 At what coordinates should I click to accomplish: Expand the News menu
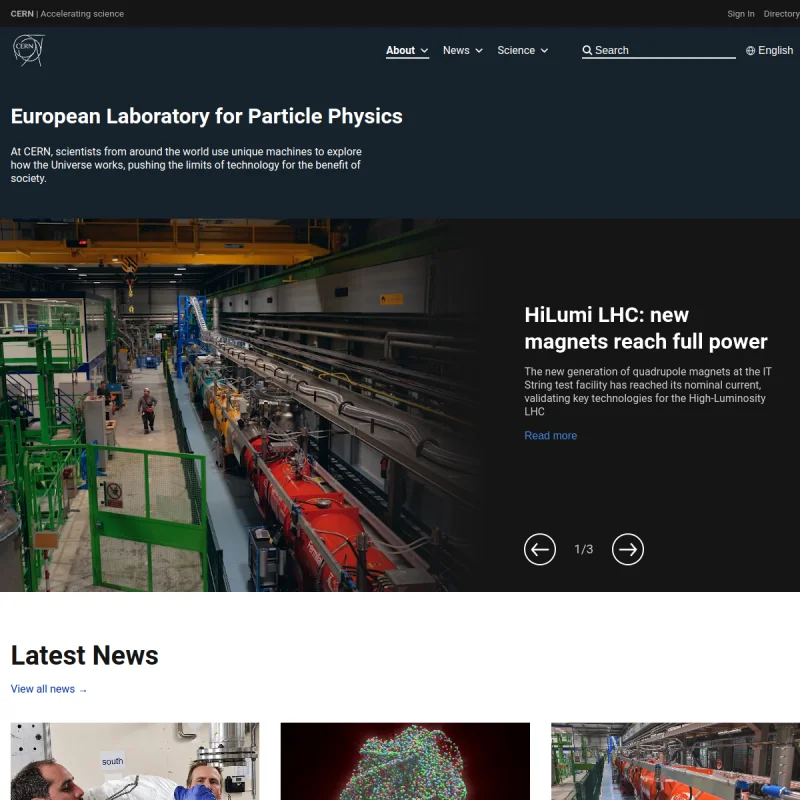(x=463, y=51)
